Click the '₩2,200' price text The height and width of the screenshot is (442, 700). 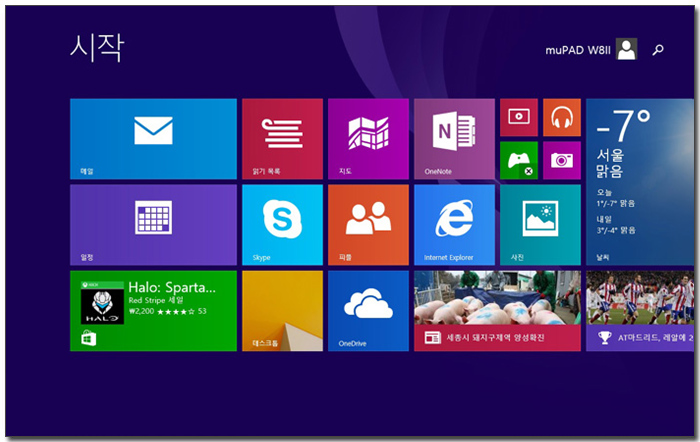(x=141, y=311)
